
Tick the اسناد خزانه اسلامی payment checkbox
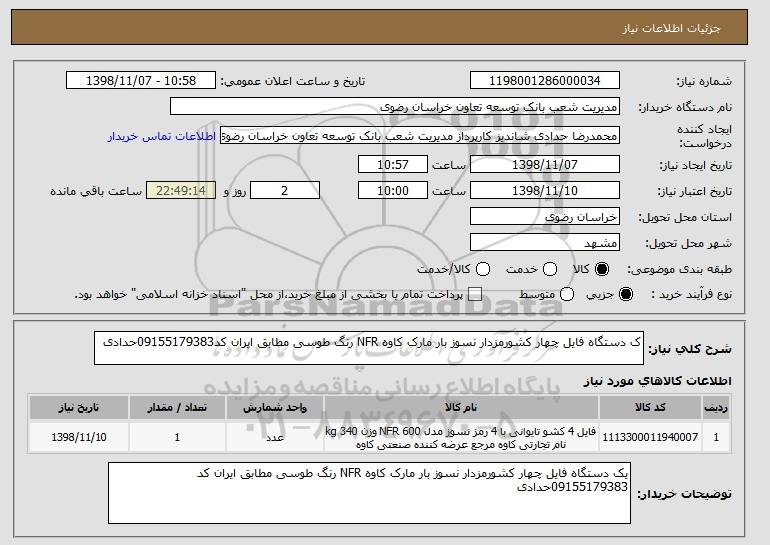click(x=475, y=294)
